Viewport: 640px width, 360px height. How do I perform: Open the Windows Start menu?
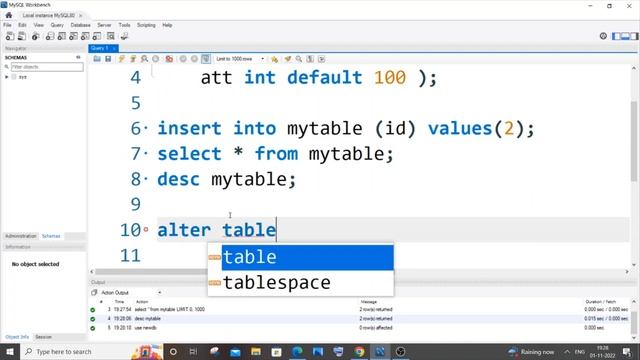9,351
